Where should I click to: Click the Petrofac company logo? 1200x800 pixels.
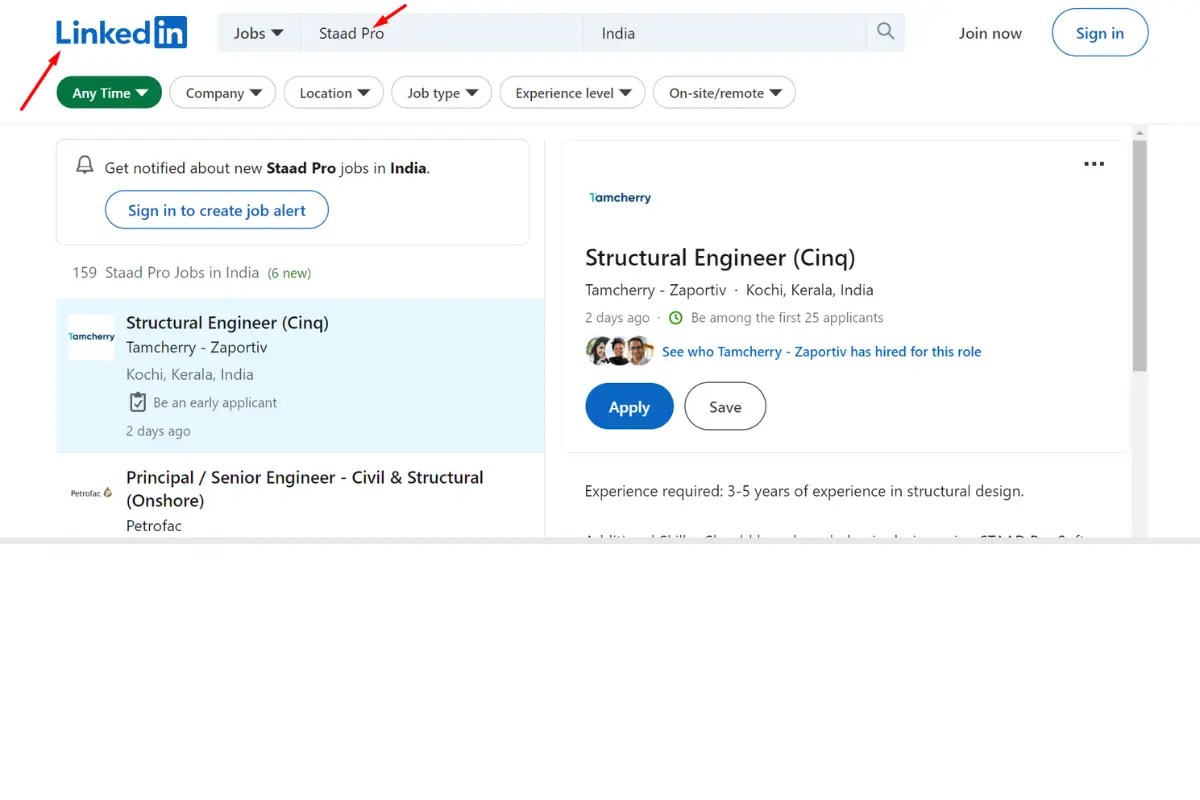[91, 493]
